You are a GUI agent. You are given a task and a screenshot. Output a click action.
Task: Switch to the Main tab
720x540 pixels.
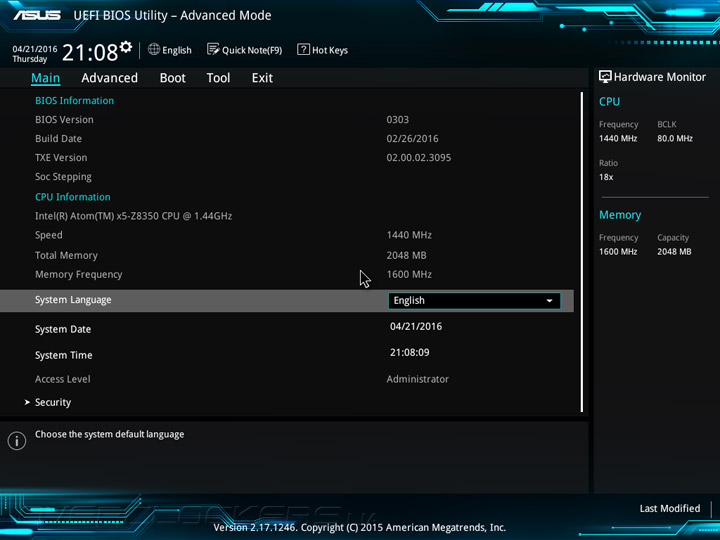point(45,78)
